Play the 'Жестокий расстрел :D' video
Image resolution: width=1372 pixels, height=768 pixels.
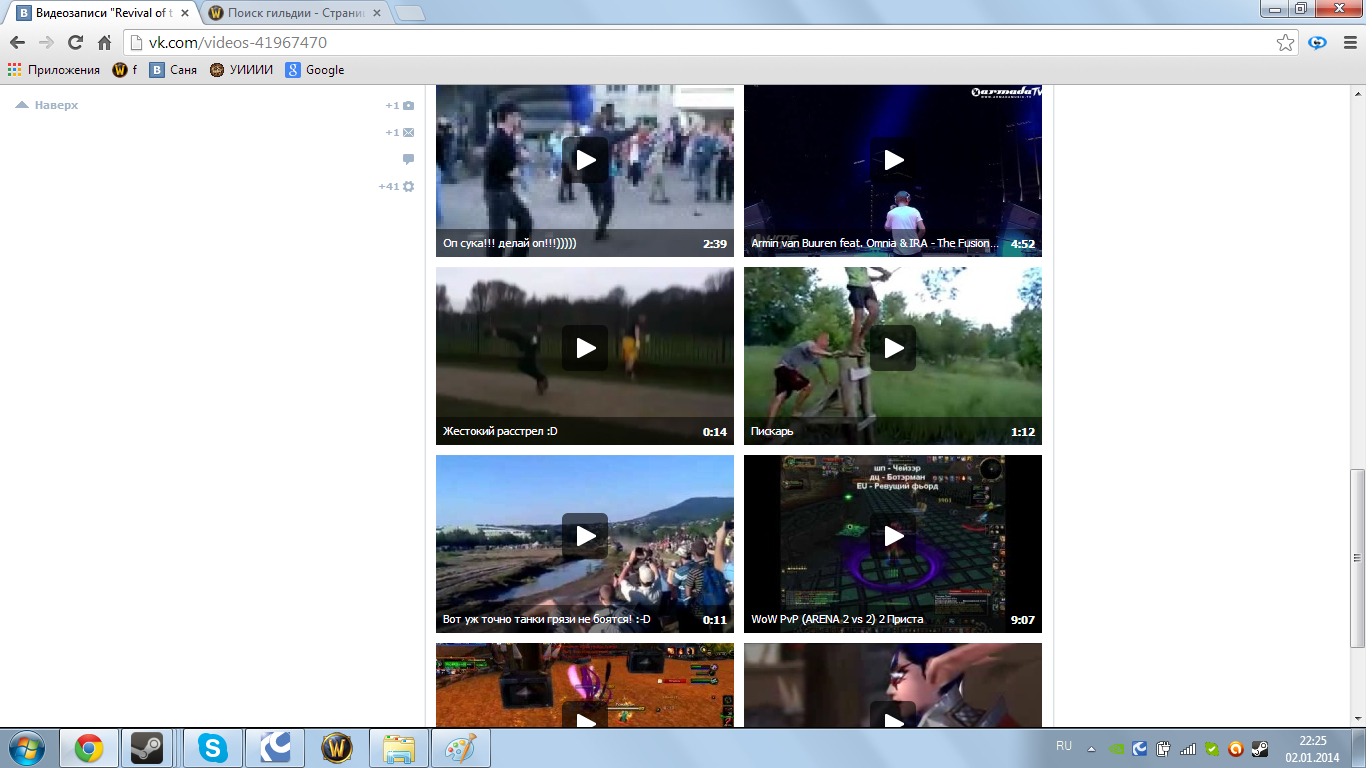pos(585,348)
